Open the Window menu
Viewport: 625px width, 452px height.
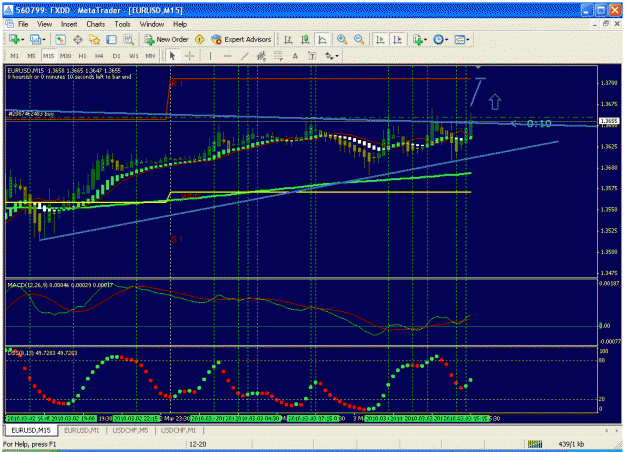152,24
